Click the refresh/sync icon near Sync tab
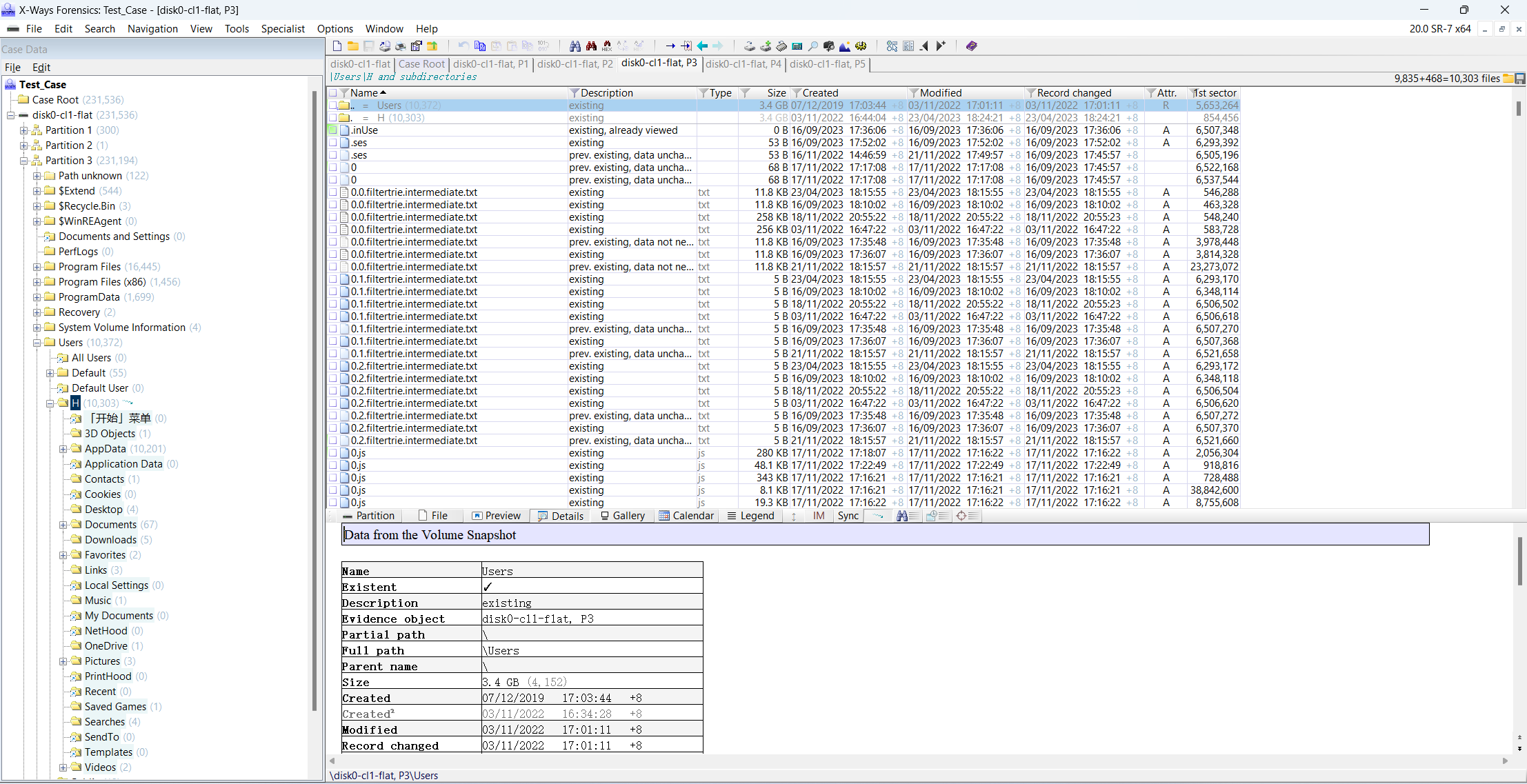Viewport: 1527px width, 784px height. [877, 516]
